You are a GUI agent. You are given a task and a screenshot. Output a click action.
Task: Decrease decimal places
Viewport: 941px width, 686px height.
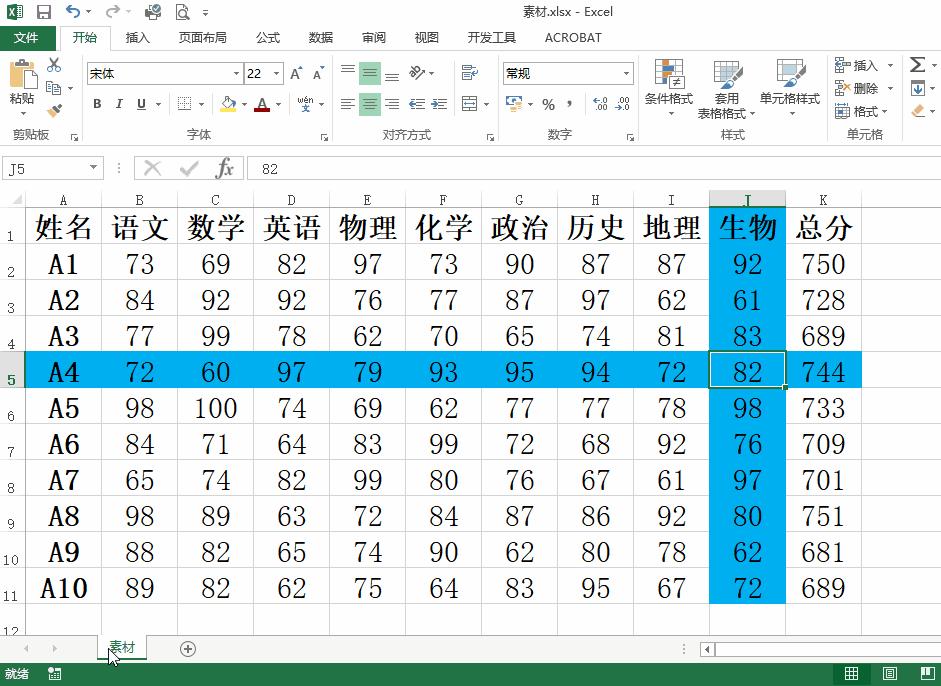point(623,104)
